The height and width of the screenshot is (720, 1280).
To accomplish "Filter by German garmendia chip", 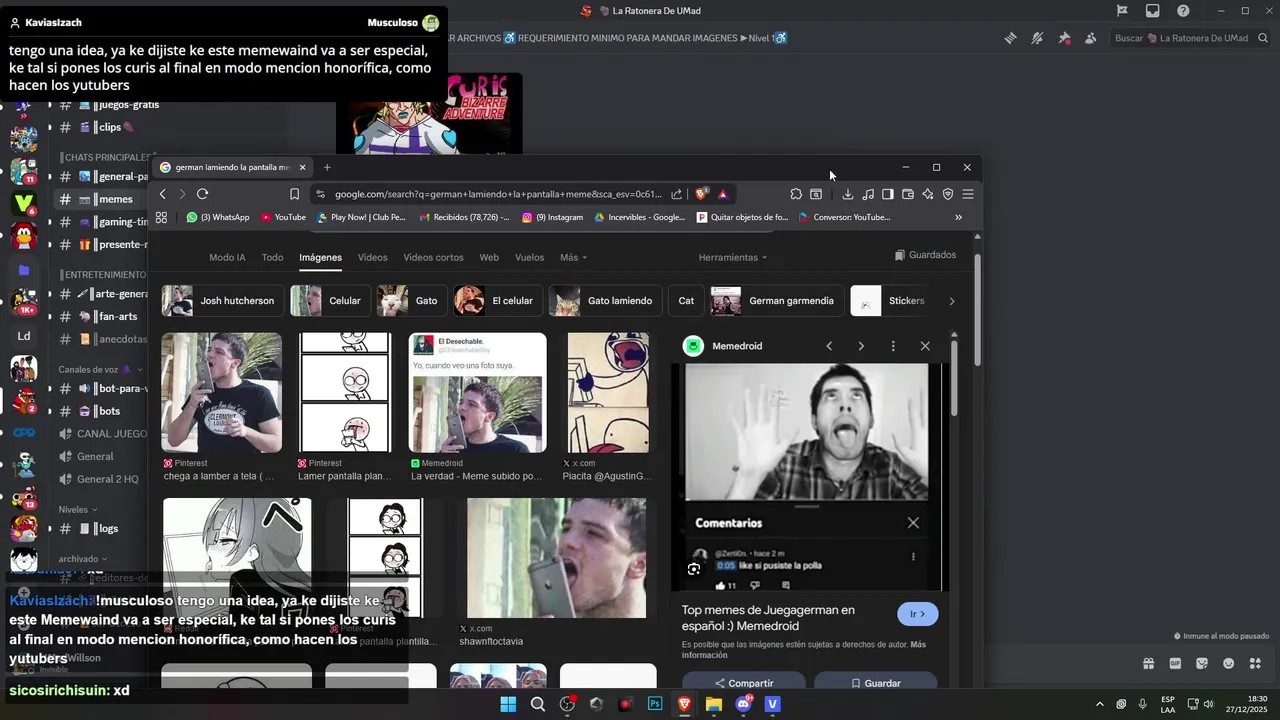I will click(776, 301).
